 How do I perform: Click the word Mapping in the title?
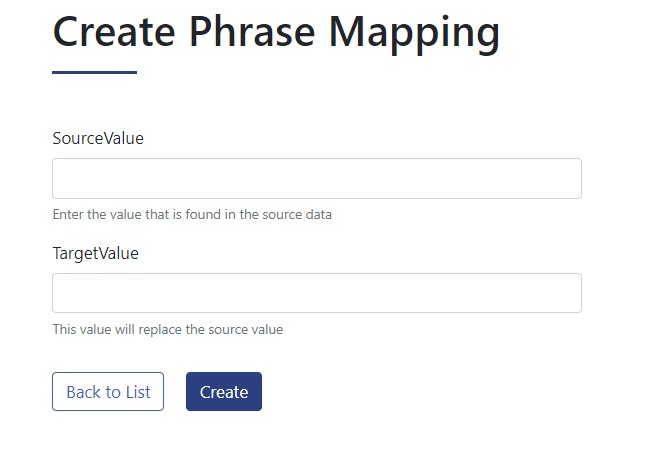pyautogui.click(x=414, y=32)
